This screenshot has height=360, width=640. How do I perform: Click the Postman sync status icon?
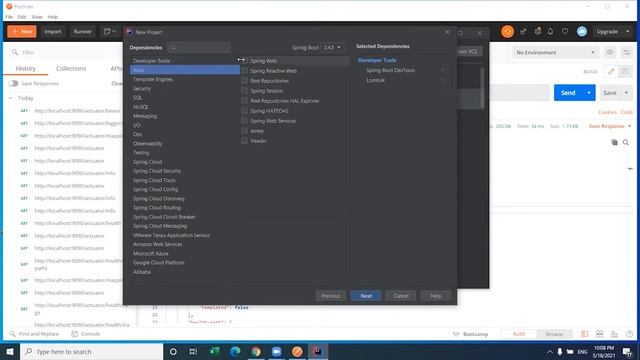click(x=507, y=31)
